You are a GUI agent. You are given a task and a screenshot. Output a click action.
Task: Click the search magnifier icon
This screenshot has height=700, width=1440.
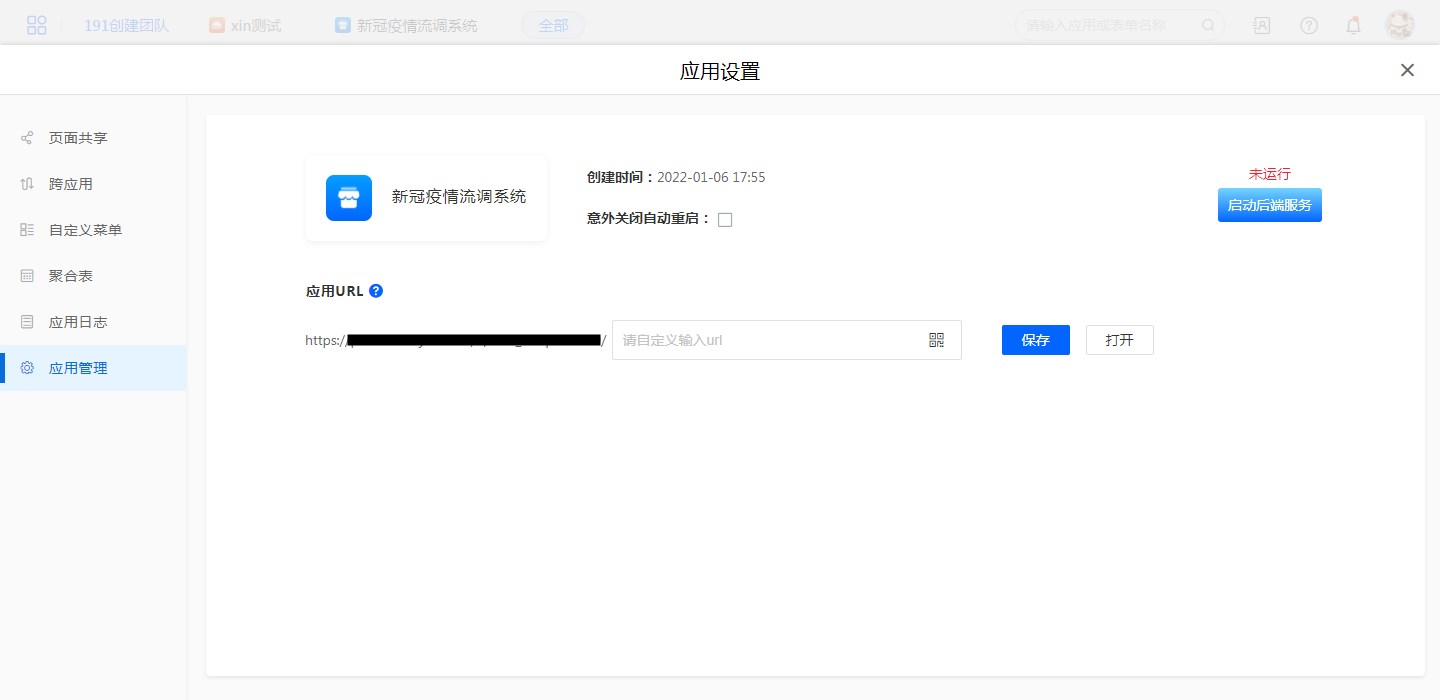coord(1208,26)
